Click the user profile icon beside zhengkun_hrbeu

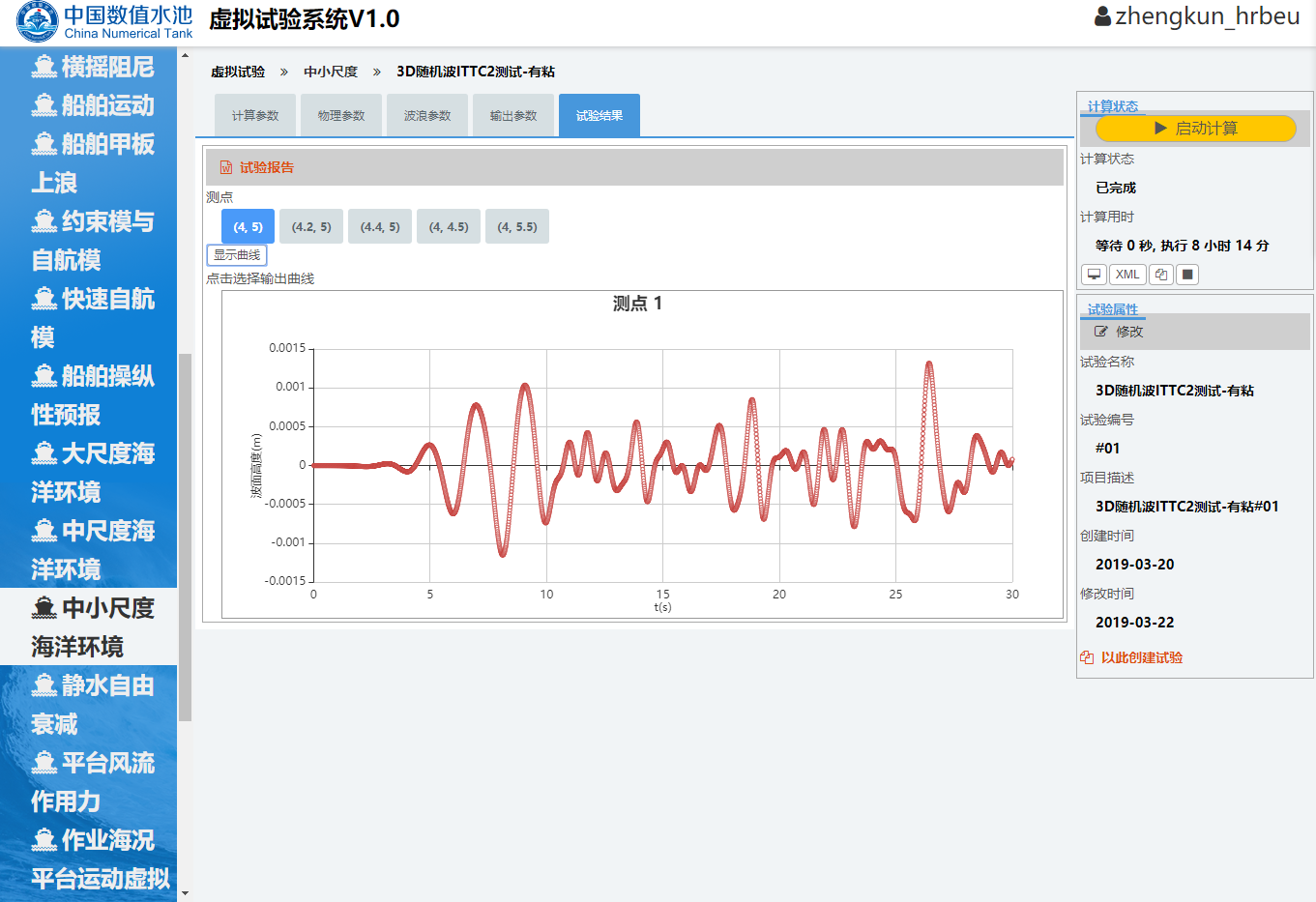[x=1102, y=16]
